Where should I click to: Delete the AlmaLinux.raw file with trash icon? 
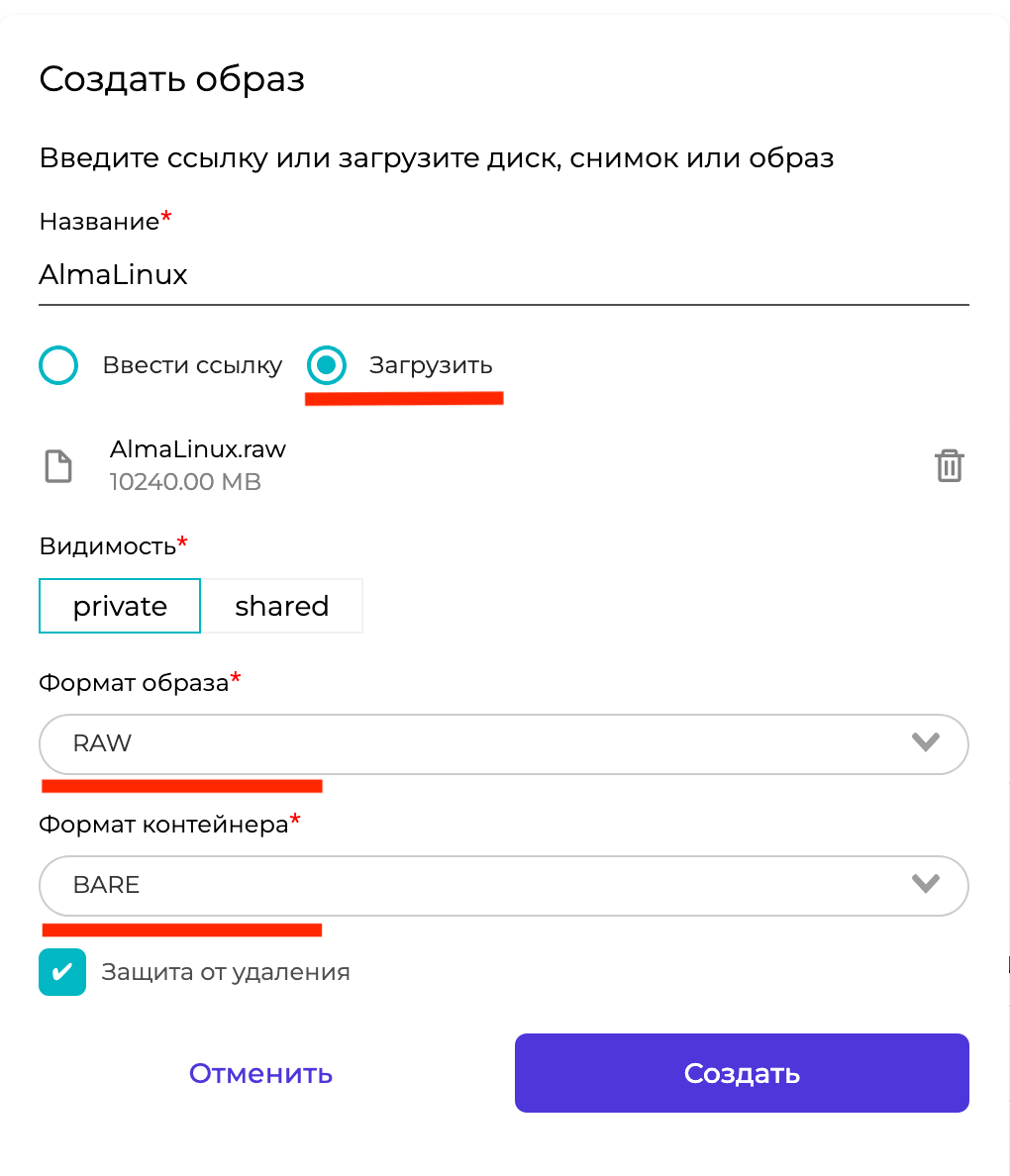pyautogui.click(x=949, y=465)
